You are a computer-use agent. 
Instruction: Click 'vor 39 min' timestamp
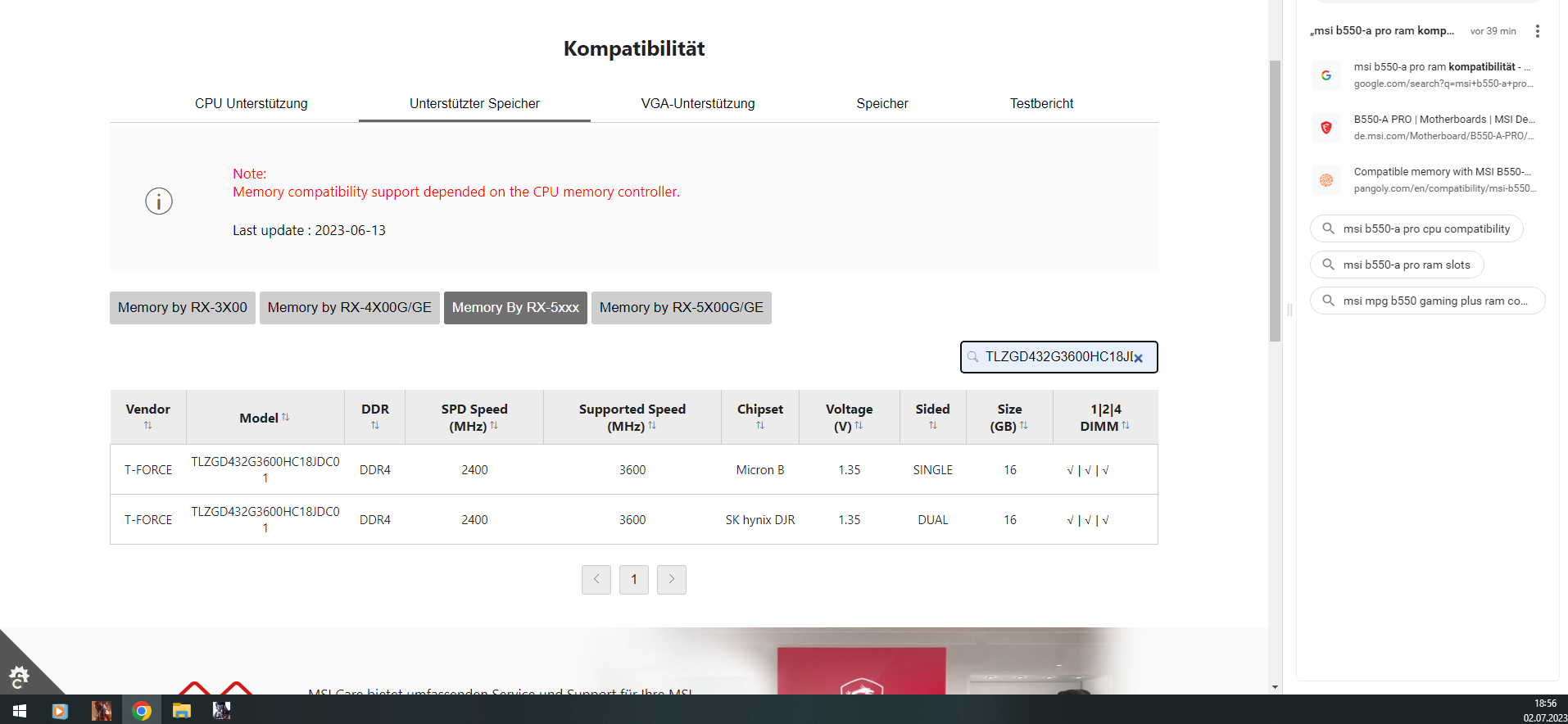[x=1493, y=31]
